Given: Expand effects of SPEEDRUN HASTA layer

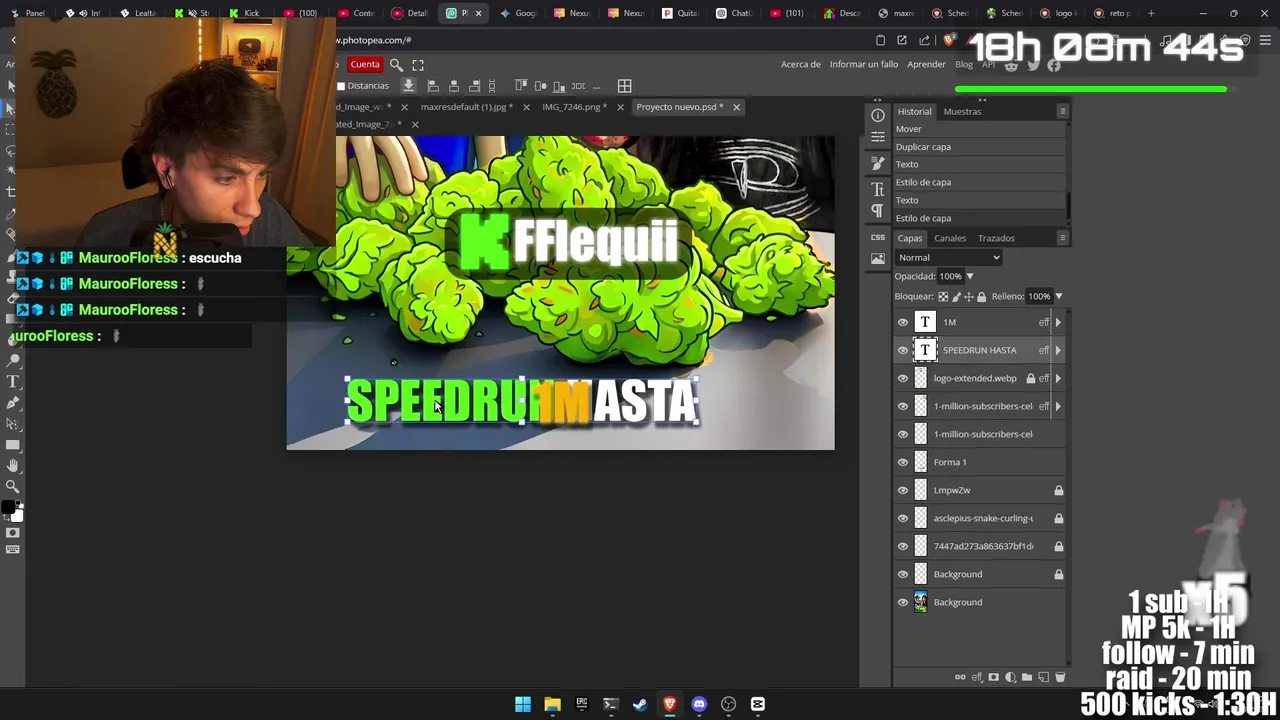Looking at the screenshot, I should tap(1058, 350).
